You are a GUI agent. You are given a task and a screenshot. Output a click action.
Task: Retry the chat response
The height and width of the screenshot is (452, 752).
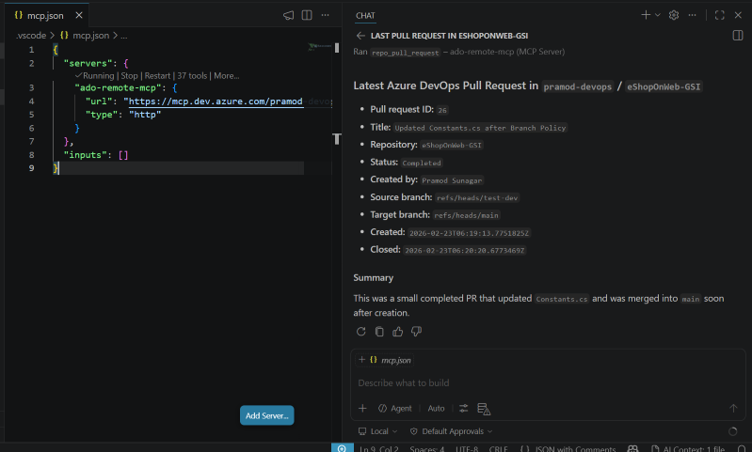point(361,332)
